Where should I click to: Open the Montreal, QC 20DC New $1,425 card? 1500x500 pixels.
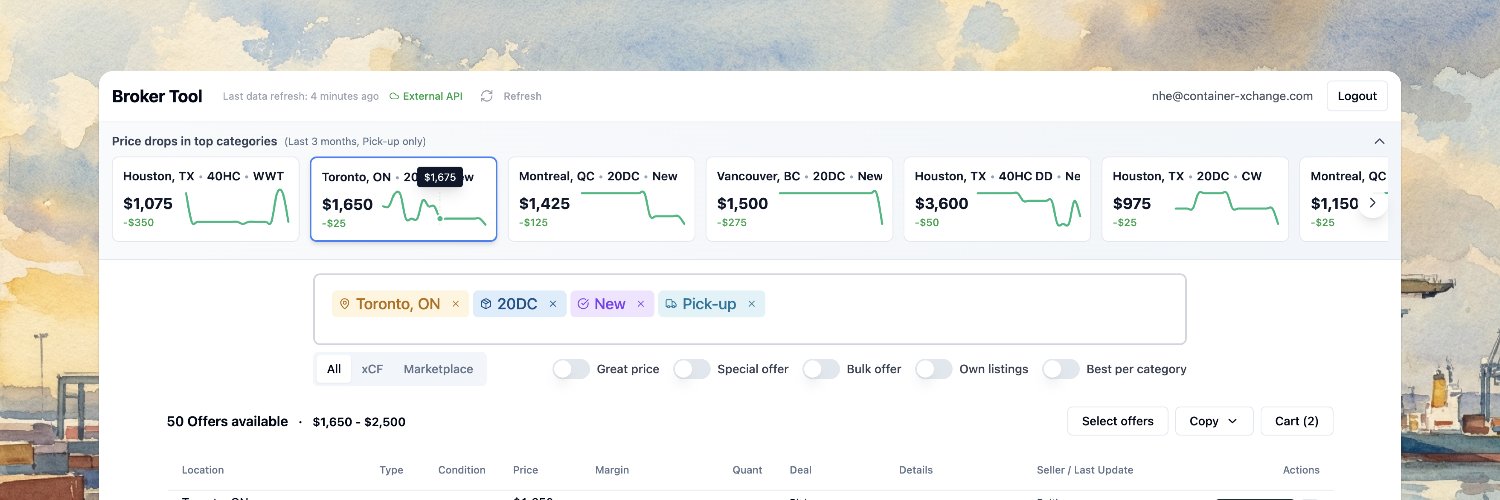601,199
